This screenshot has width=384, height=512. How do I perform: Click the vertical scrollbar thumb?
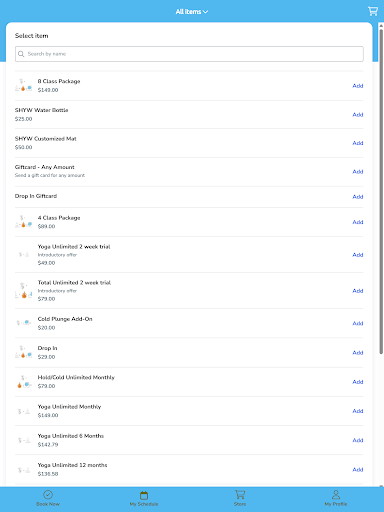(381, 192)
